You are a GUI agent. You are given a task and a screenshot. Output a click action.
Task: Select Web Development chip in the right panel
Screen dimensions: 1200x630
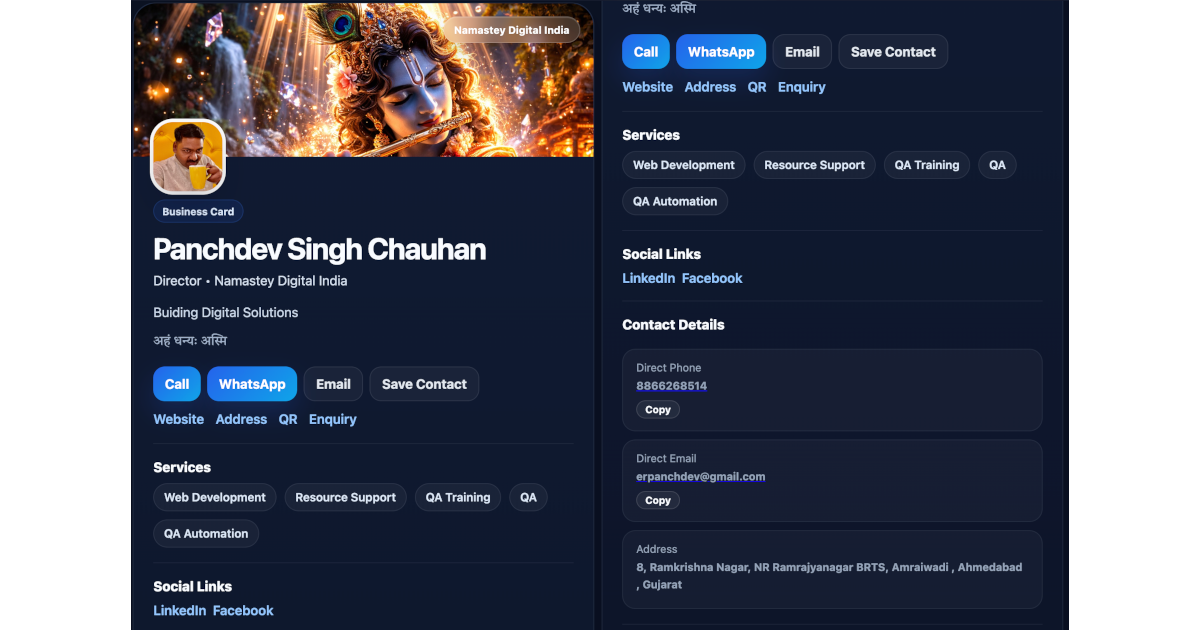pyautogui.click(x=684, y=165)
